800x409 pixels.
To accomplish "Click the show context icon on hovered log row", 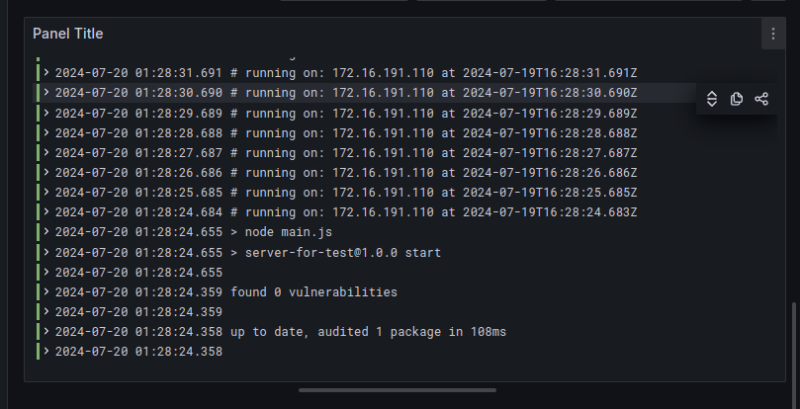I will [712, 99].
